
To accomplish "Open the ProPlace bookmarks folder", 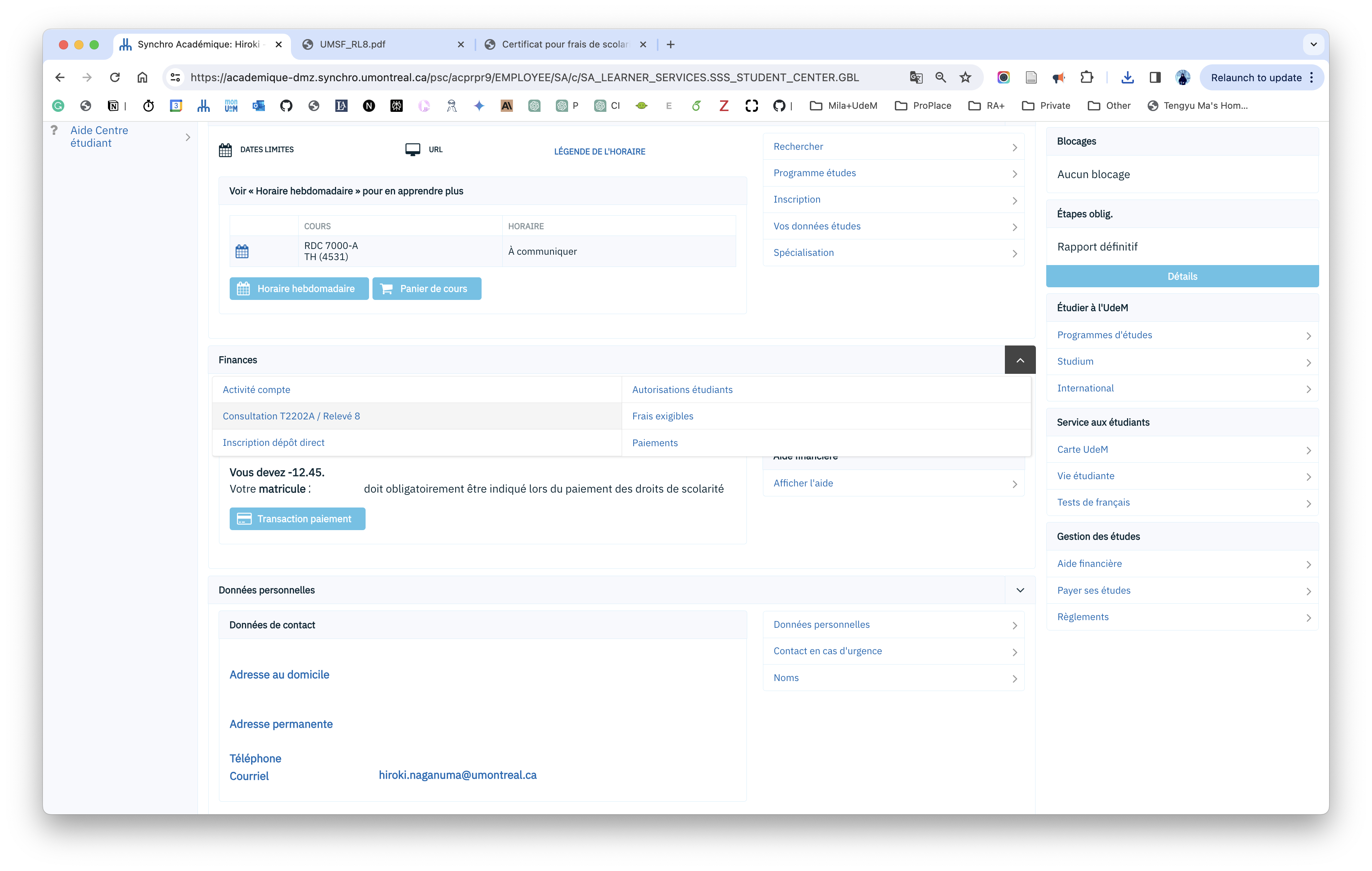I will (x=923, y=105).
